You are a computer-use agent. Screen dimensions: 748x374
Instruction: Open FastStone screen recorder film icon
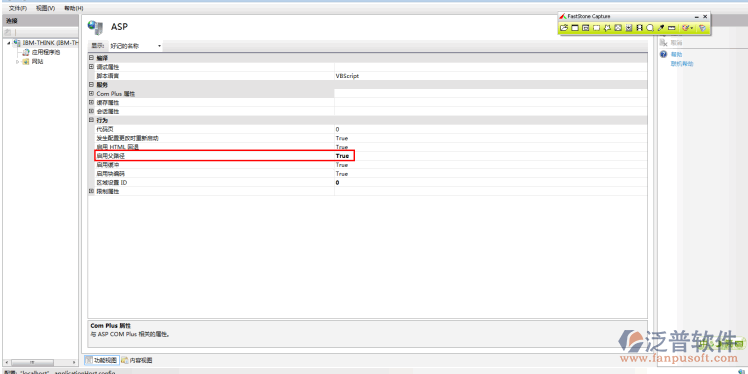(x=639, y=28)
